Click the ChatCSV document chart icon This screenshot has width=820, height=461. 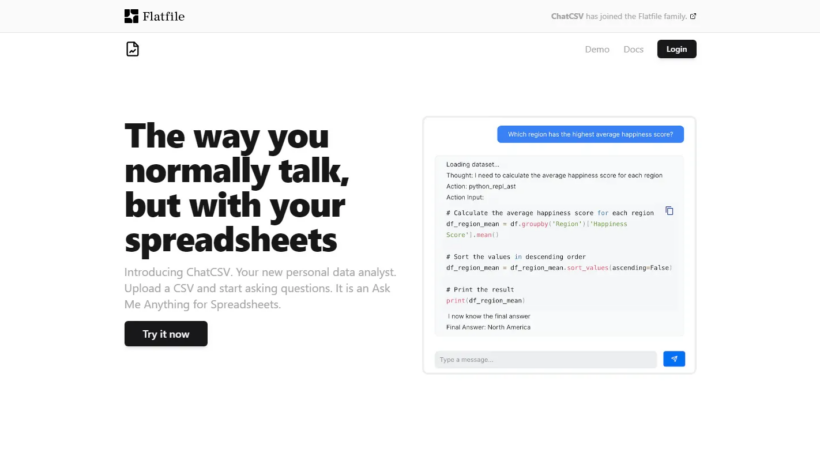tap(132, 49)
